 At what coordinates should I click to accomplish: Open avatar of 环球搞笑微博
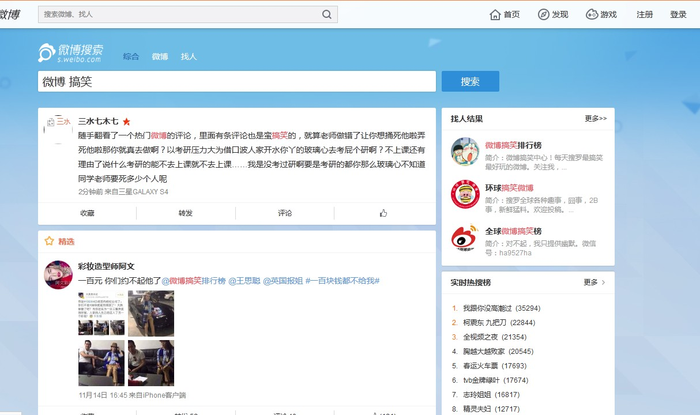(465, 195)
